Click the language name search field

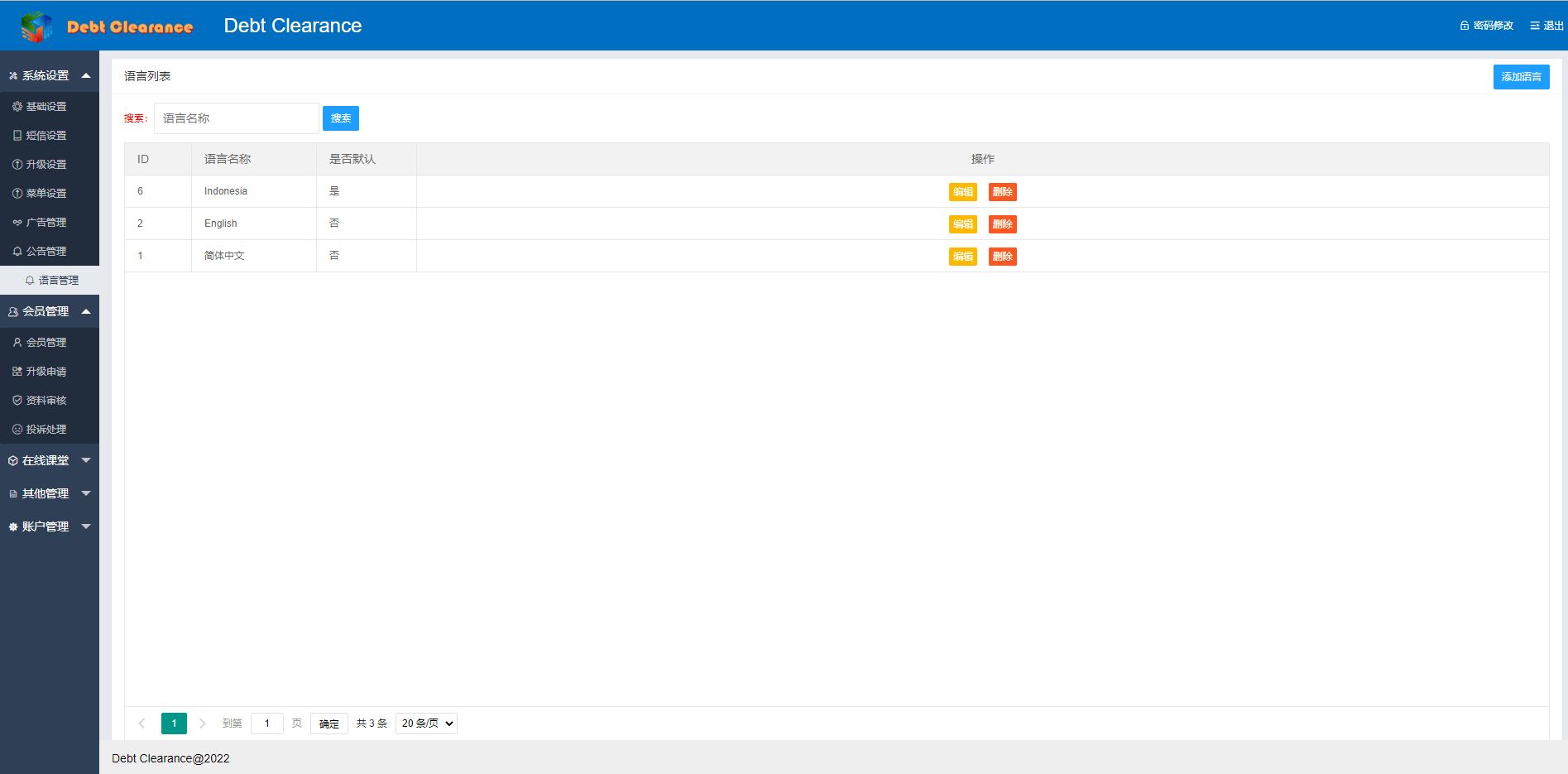[x=236, y=118]
